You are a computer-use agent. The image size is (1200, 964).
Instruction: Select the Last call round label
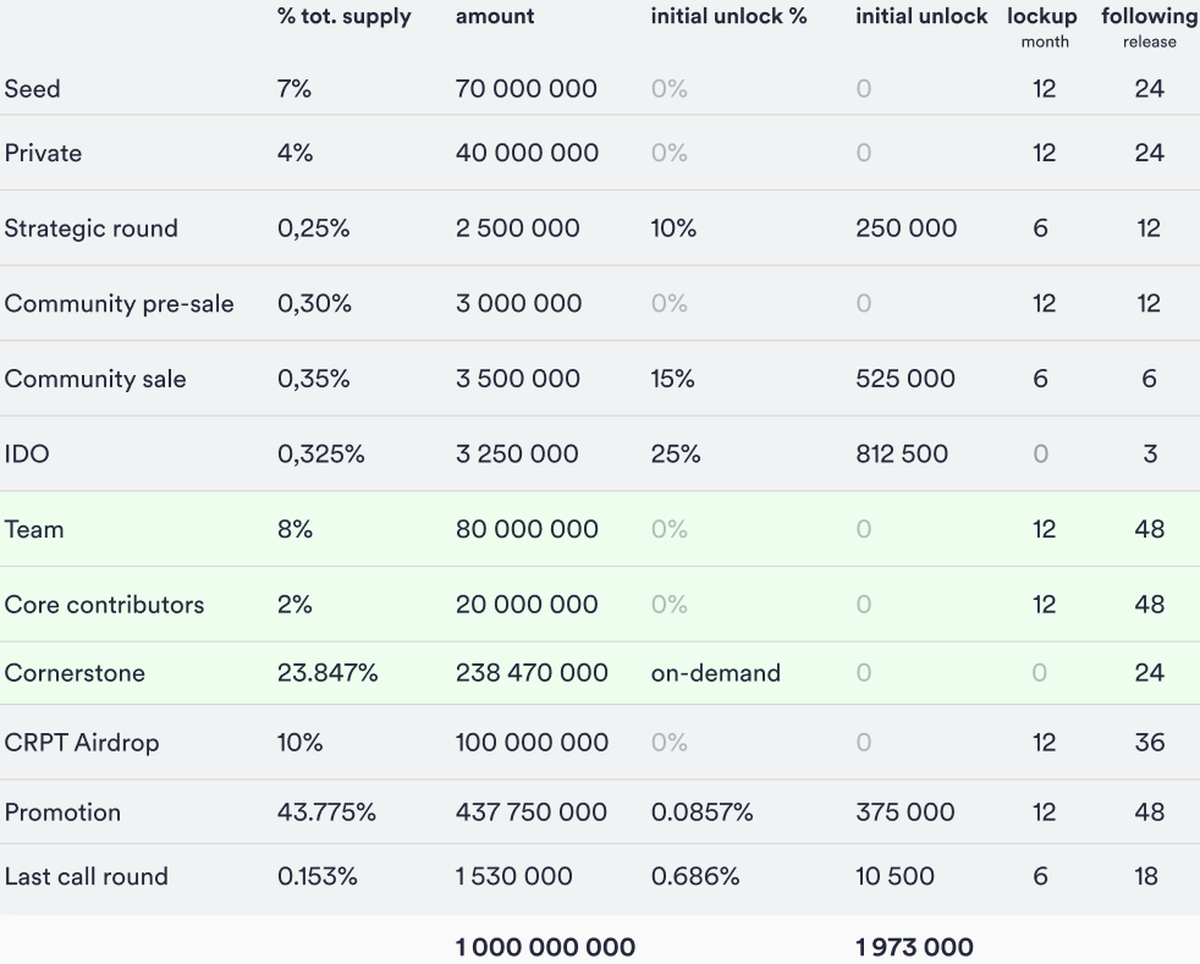click(86, 877)
